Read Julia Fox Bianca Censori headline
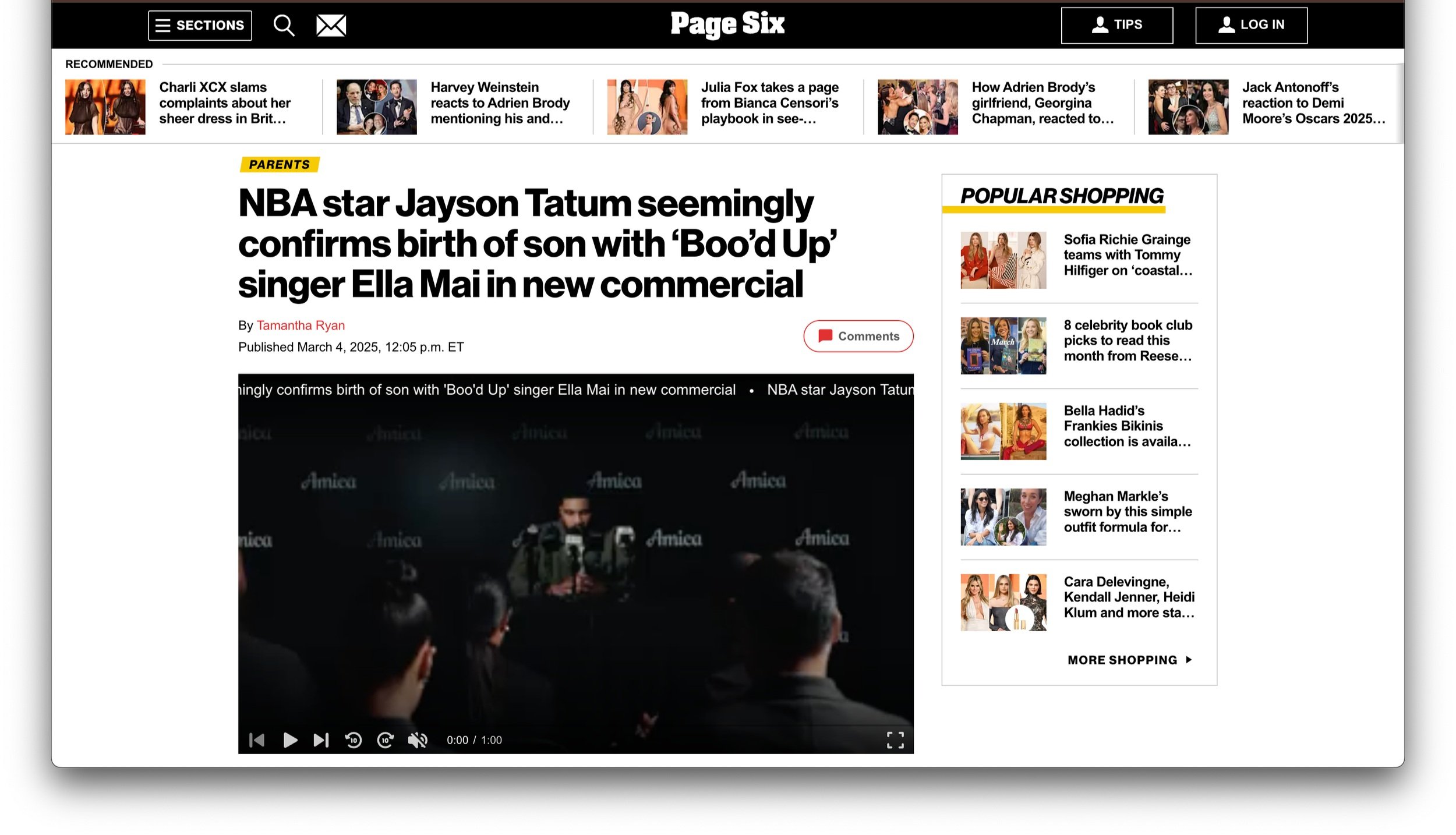 click(770, 103)
